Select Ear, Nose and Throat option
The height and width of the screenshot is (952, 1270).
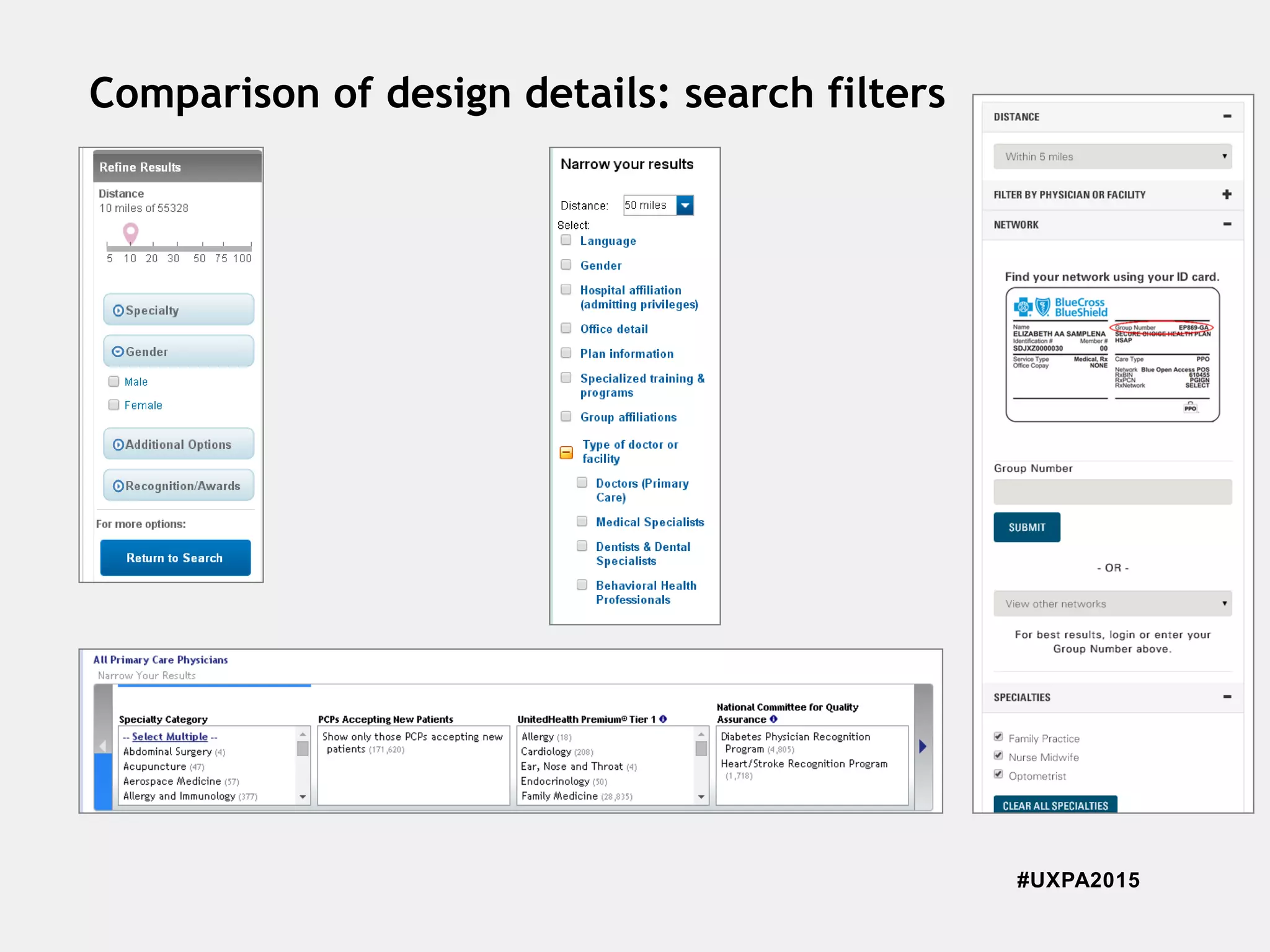point(579,767)
